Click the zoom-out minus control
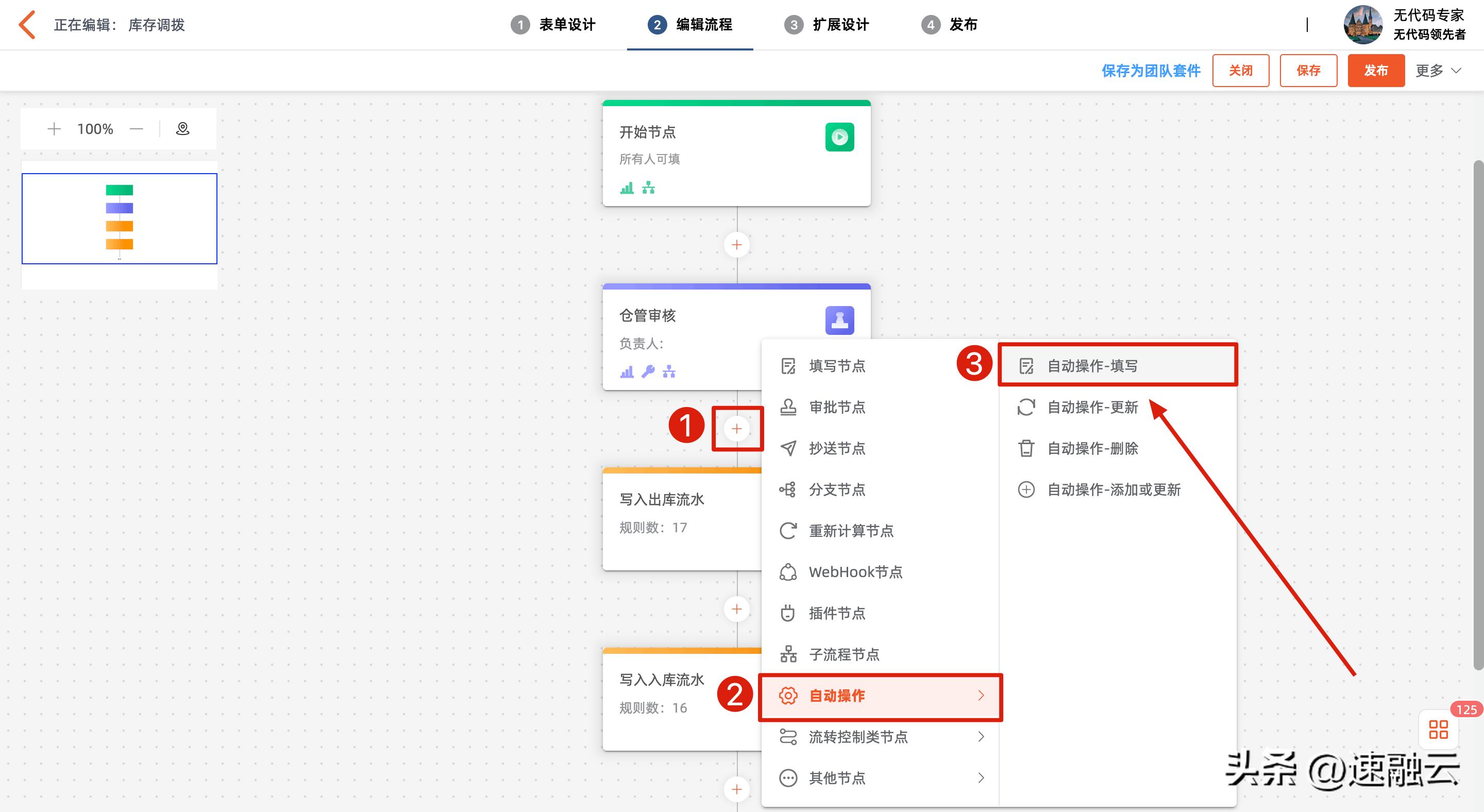This screenshot has height=812, width=1484. click(x=137, y=128)
